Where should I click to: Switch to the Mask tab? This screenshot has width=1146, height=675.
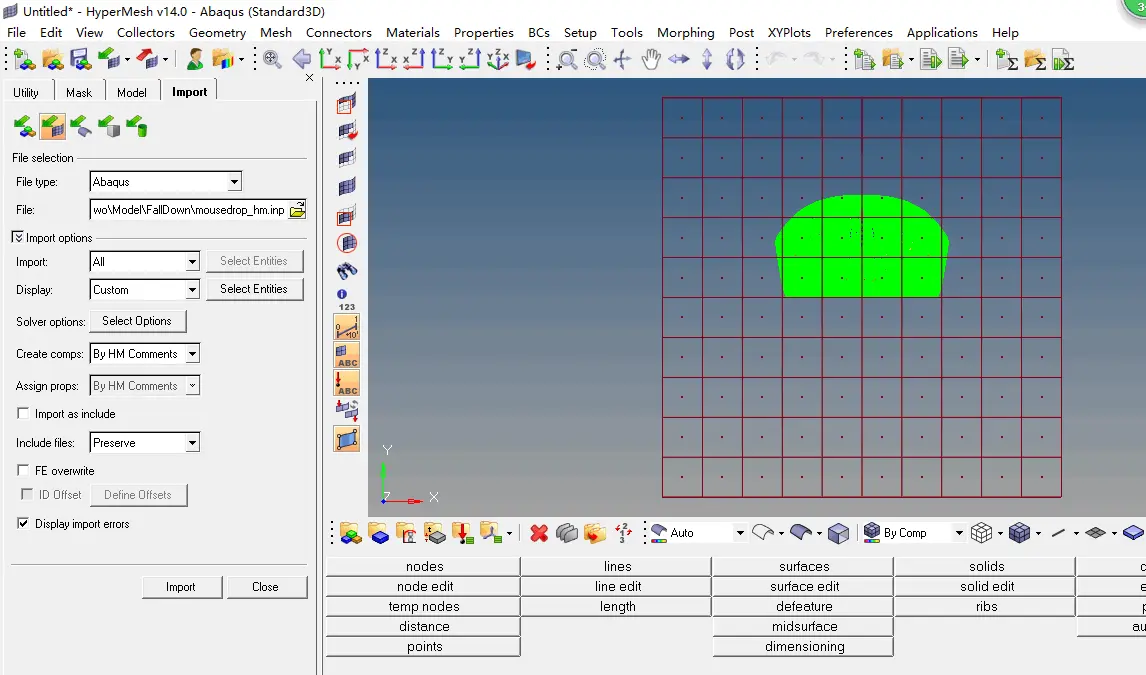coord(79,93)
